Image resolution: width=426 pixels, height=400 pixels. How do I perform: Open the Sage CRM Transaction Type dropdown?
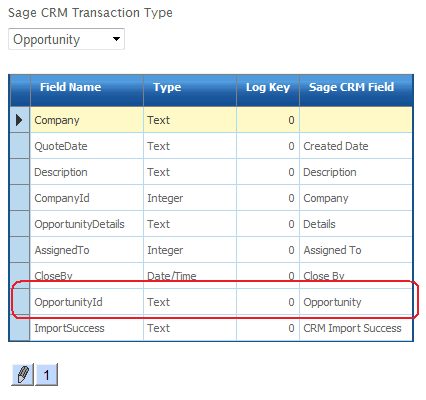[66, 39]
